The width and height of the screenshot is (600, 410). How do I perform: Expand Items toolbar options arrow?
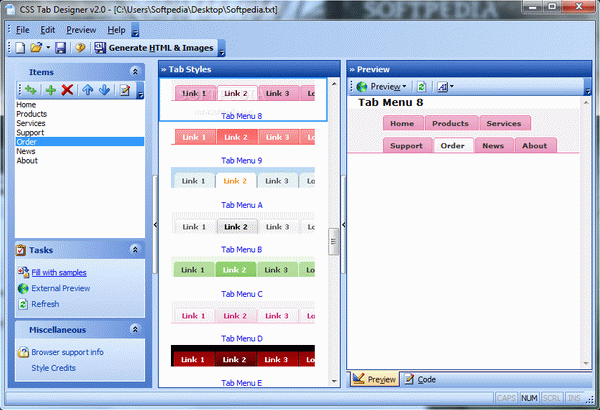(x=140, y=91)
